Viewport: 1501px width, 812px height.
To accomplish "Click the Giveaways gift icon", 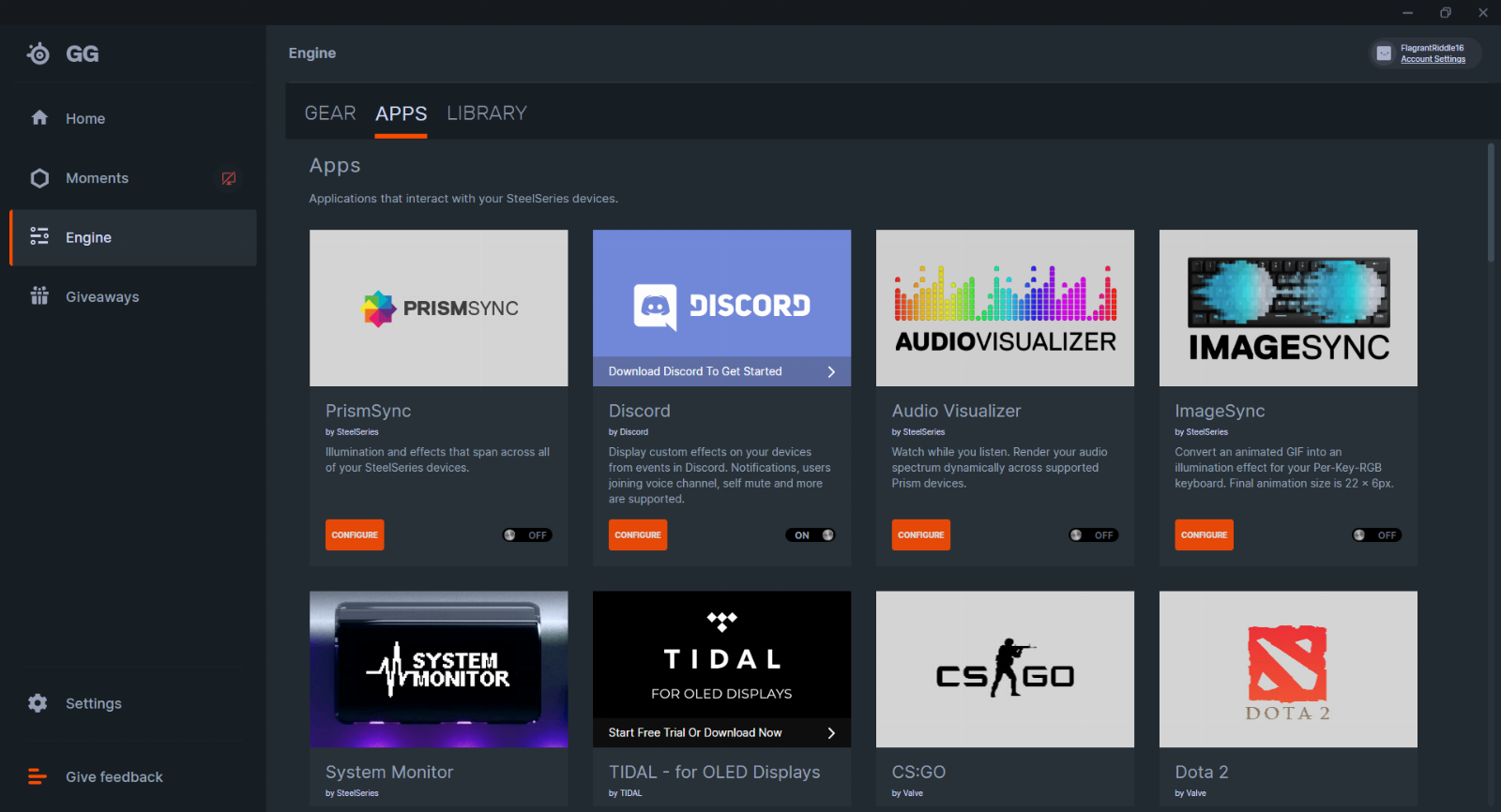I will coord(39,296).
